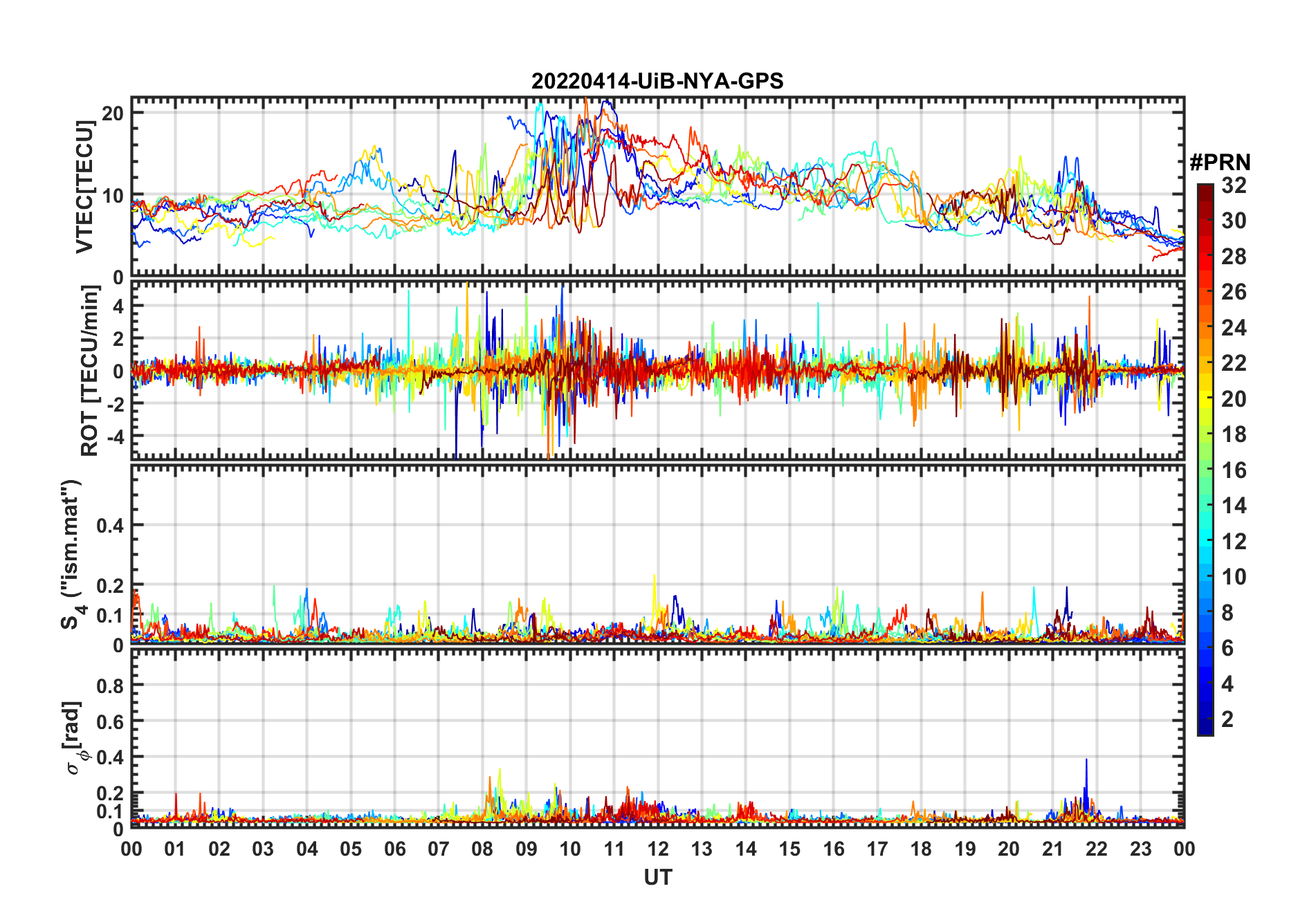This screenshot has height=920, width=1316.
Task: Click x-axis hour label "05"
Action: pos(351,849)
